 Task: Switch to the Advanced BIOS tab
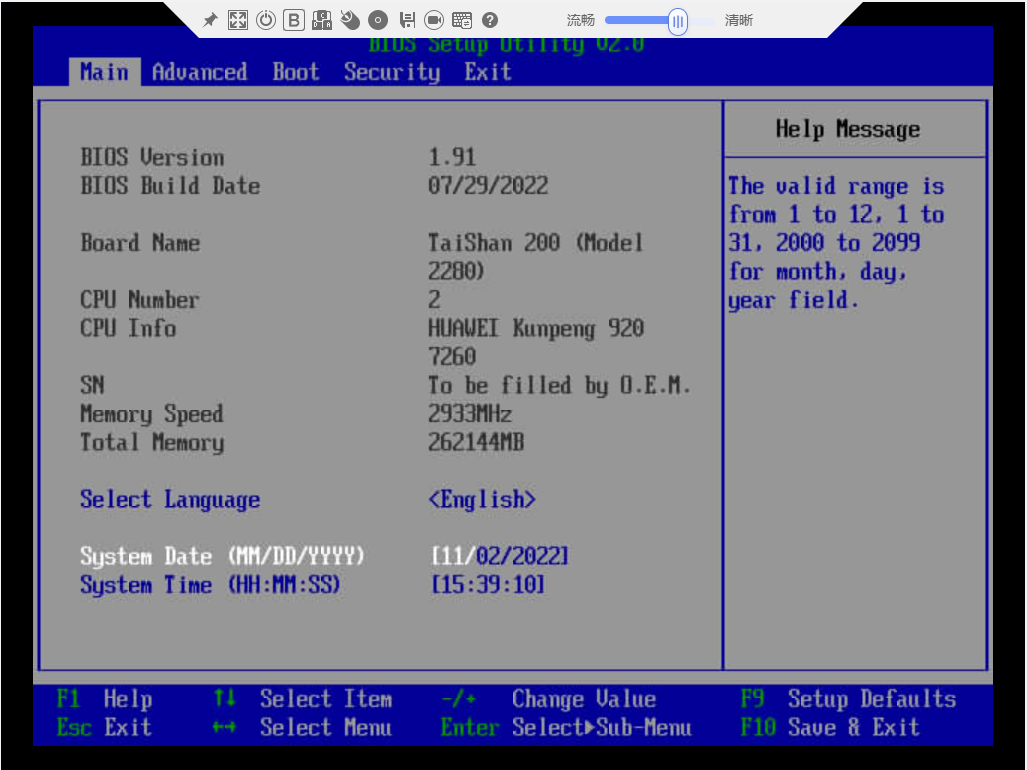[x=200, y=71]
